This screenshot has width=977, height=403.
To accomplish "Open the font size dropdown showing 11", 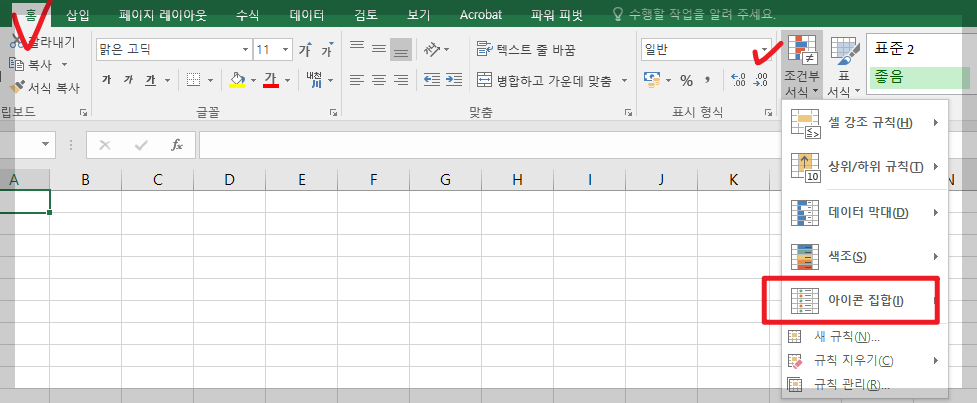I will [285, 50].
